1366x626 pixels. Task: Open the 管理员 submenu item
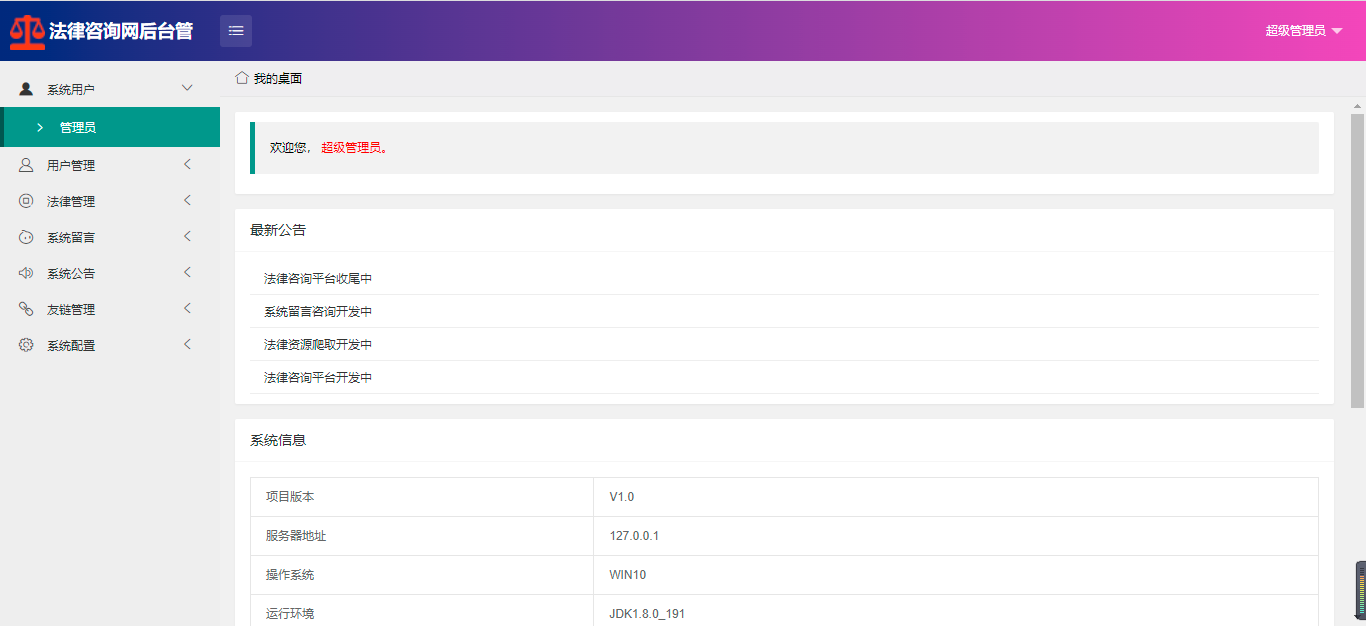[110, 127]
